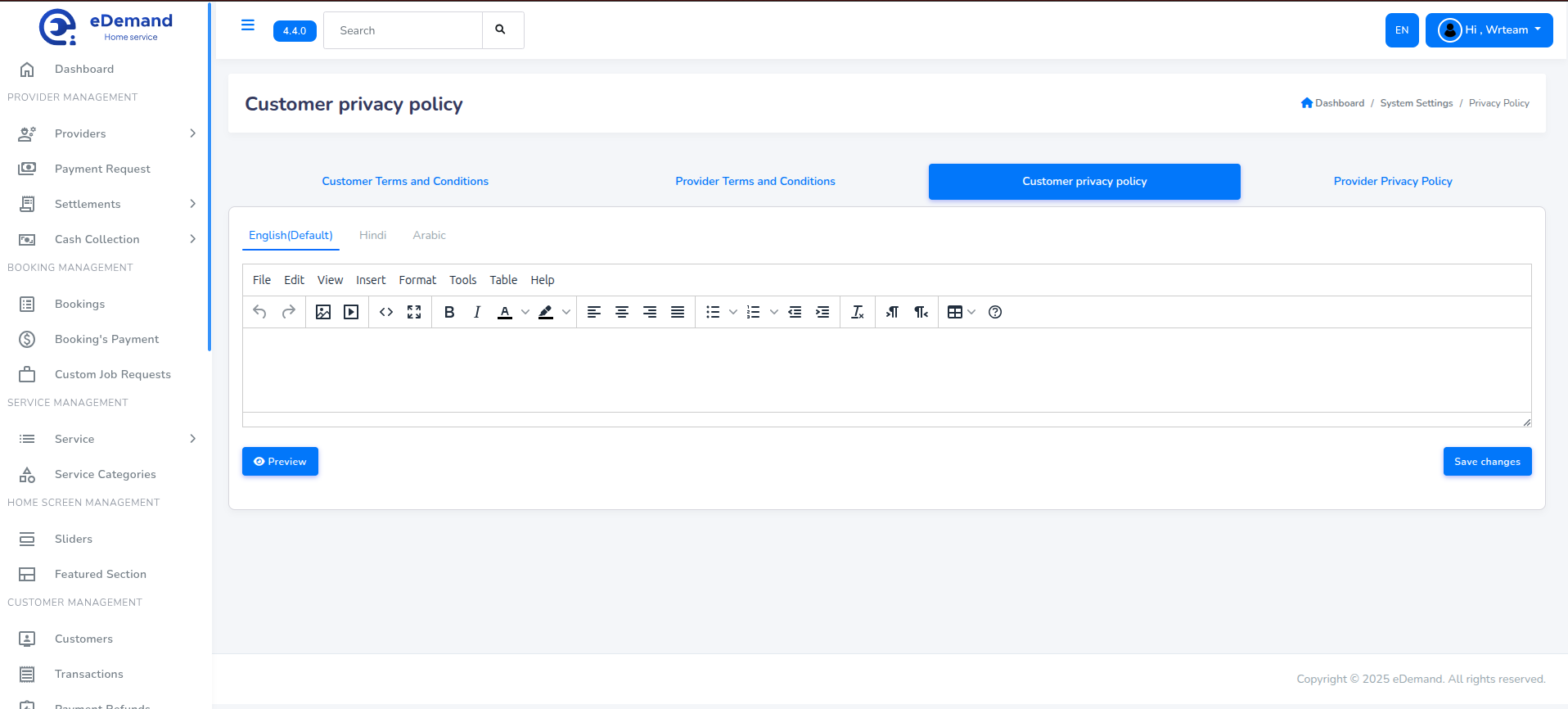Set right-to-left text direction

point(921,312)
